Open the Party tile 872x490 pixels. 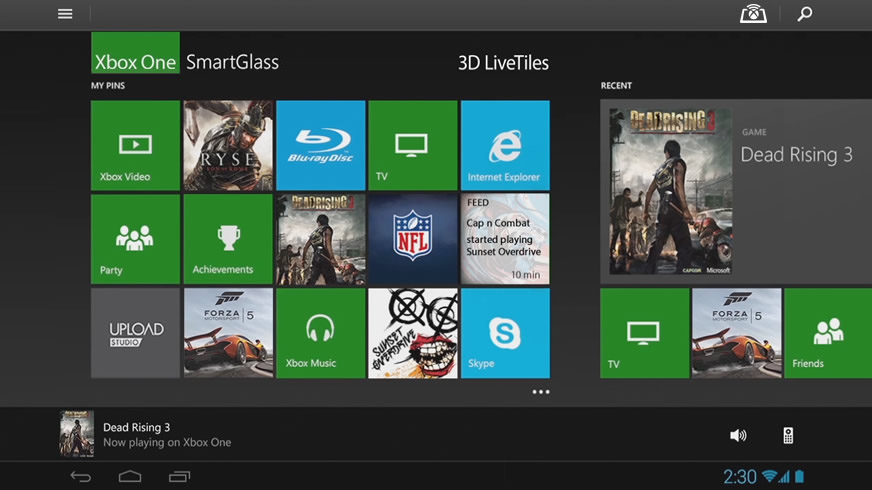coord(135,239)
